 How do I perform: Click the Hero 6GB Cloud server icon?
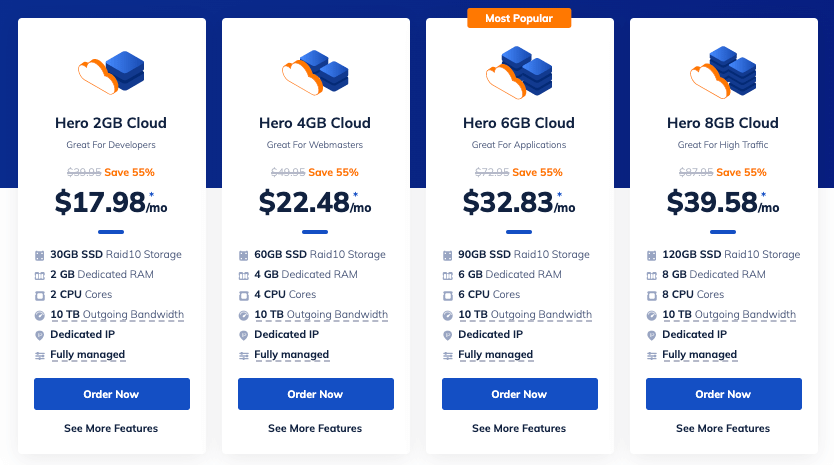(x=519, y=70)
